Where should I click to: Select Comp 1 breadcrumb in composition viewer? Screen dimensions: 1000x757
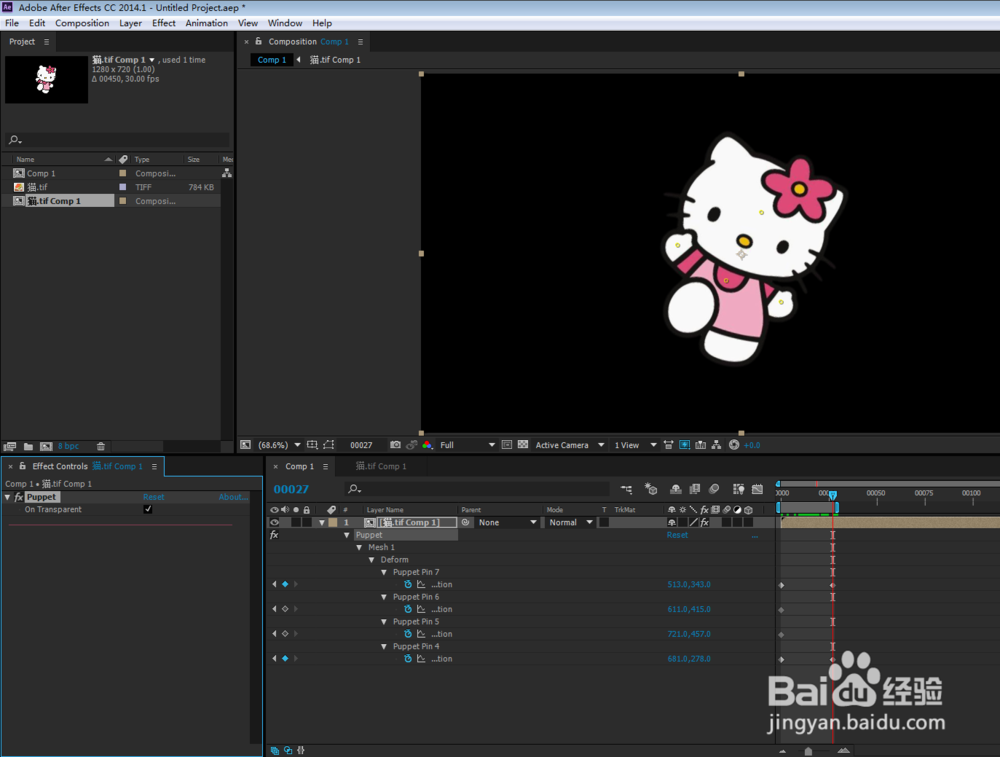272,59
